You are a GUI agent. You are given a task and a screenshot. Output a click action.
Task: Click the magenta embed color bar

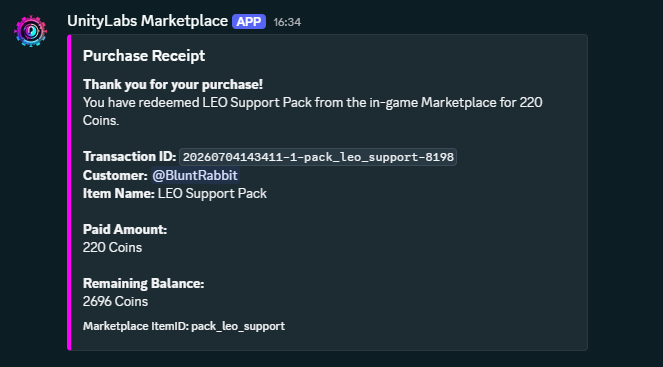tap(69, 192)
